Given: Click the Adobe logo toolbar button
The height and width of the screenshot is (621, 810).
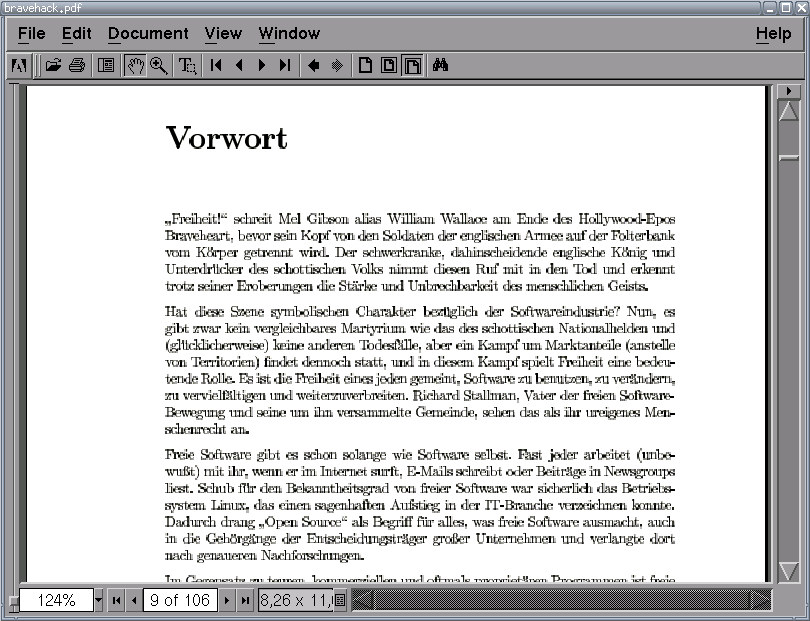Looking at the screenshot, I should pyautogui.click(x=19, y=66).
